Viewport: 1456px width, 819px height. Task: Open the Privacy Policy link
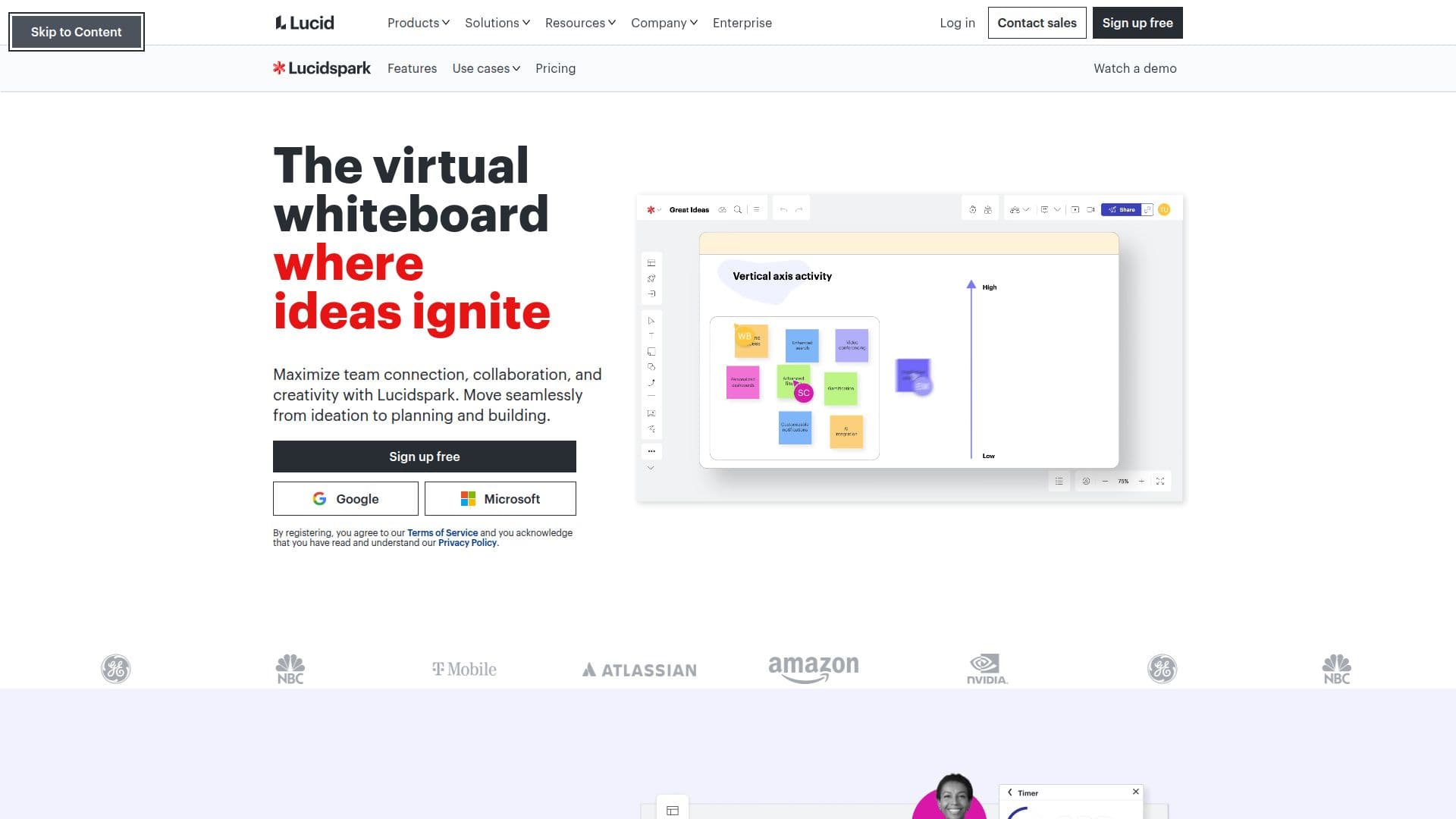(x=467, y=543)
